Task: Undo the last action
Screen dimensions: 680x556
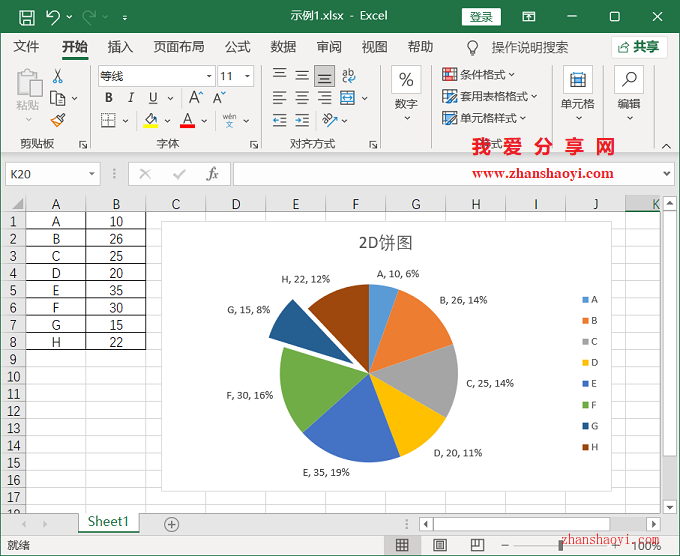Action: [53, 17]
